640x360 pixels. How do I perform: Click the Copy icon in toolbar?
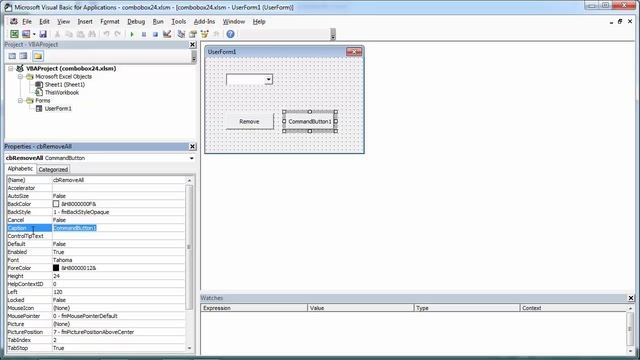[69, 34]
